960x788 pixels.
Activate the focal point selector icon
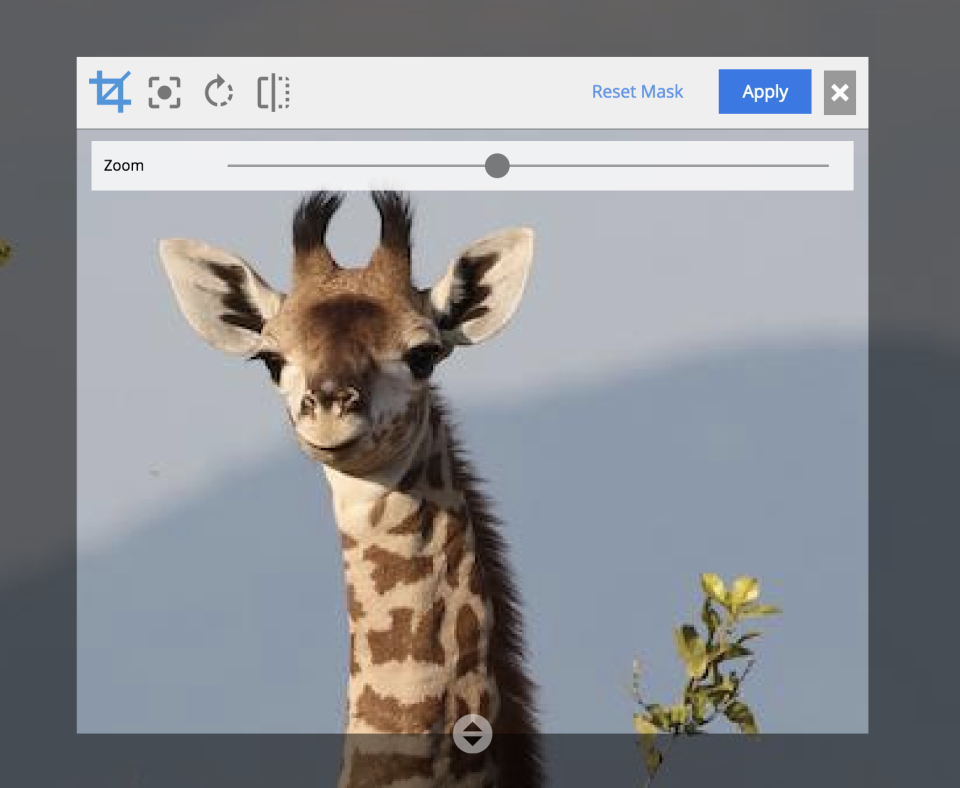point(164,91)
